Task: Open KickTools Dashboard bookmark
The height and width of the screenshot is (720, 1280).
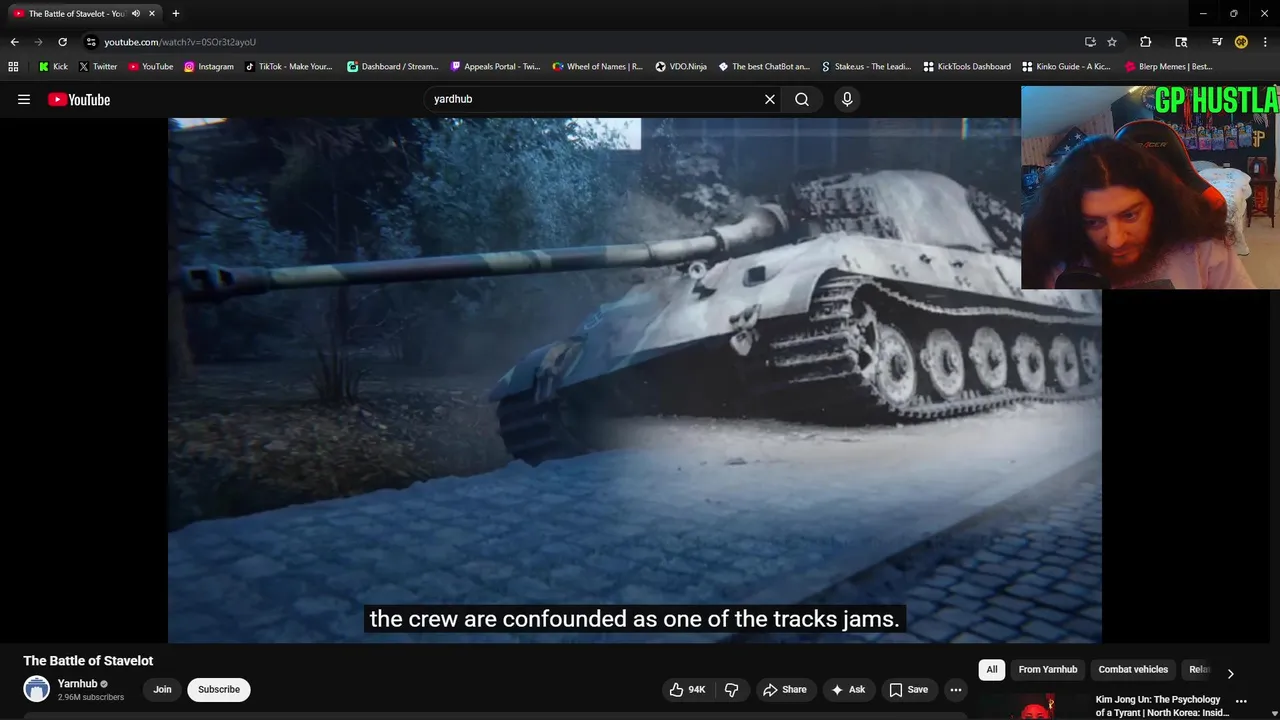Action: [967, 67]
